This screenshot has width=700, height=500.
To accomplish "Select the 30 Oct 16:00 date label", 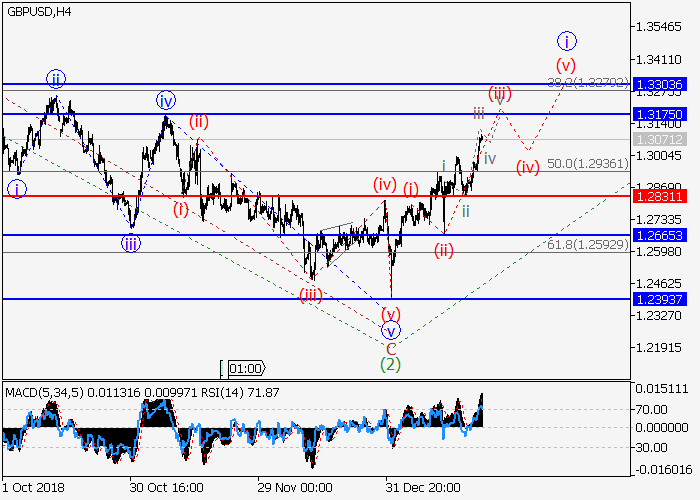I will point(166,487).
